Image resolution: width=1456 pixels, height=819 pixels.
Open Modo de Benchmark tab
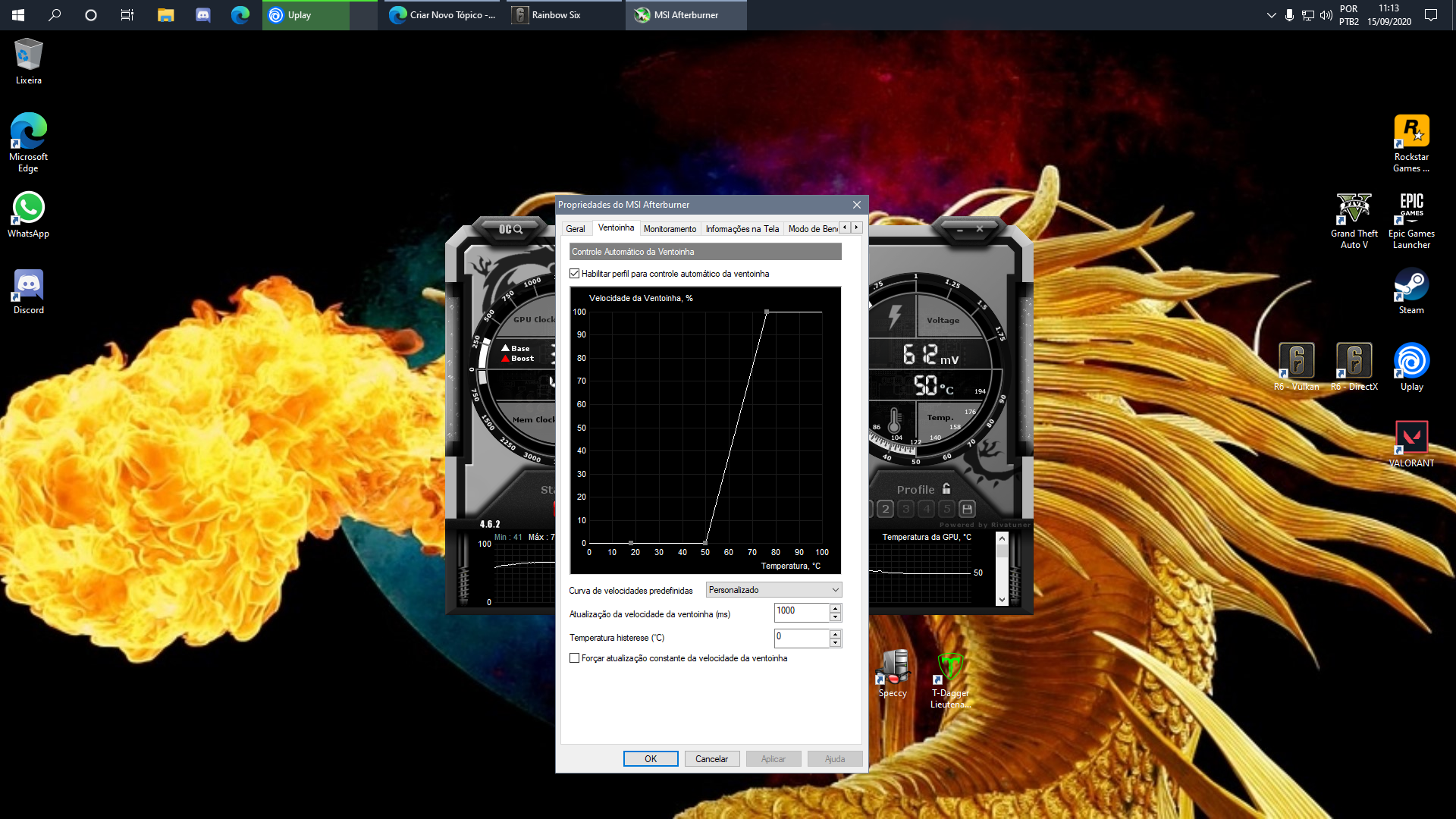tap(812, 229)
